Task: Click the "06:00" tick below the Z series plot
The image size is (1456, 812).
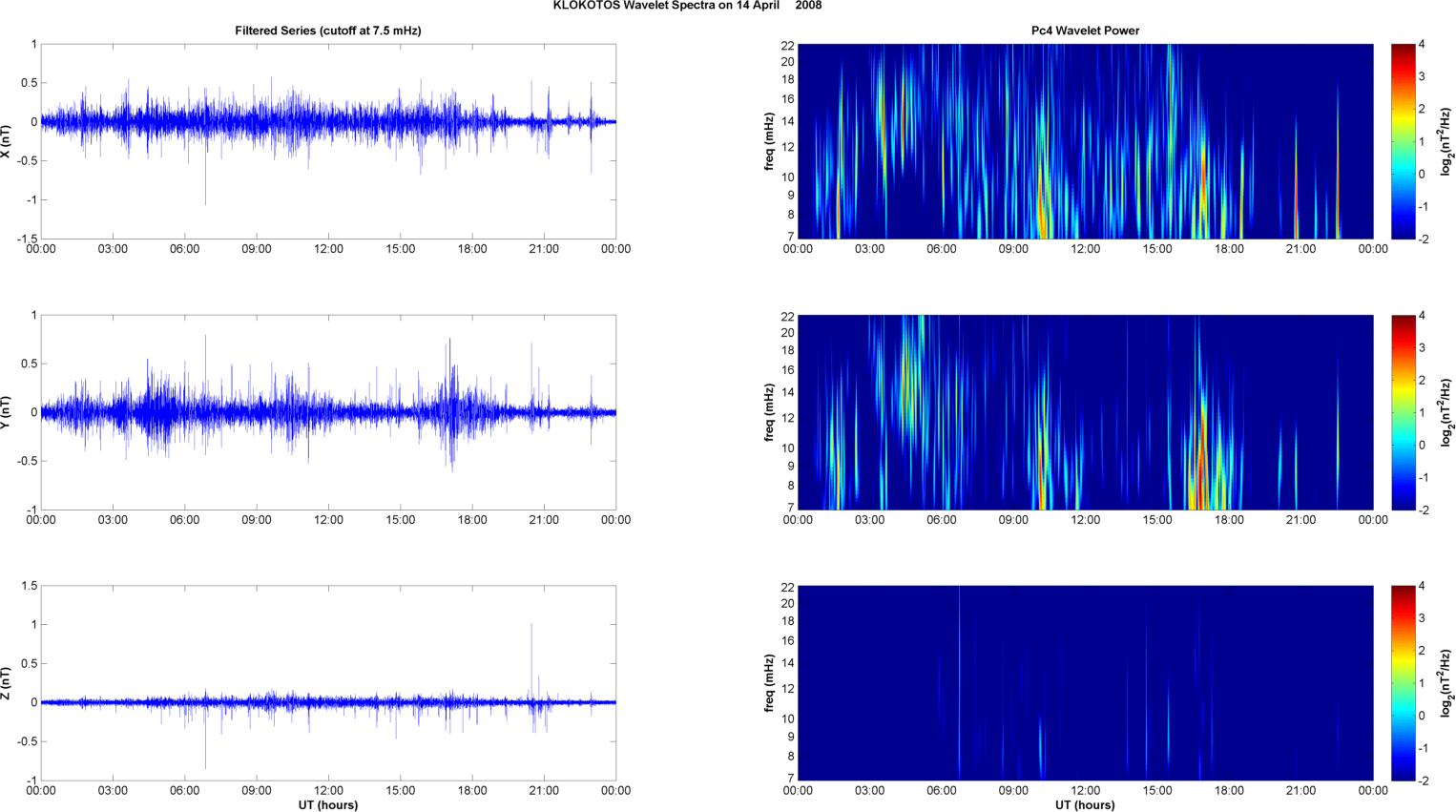Action: (x=185, y=791)
